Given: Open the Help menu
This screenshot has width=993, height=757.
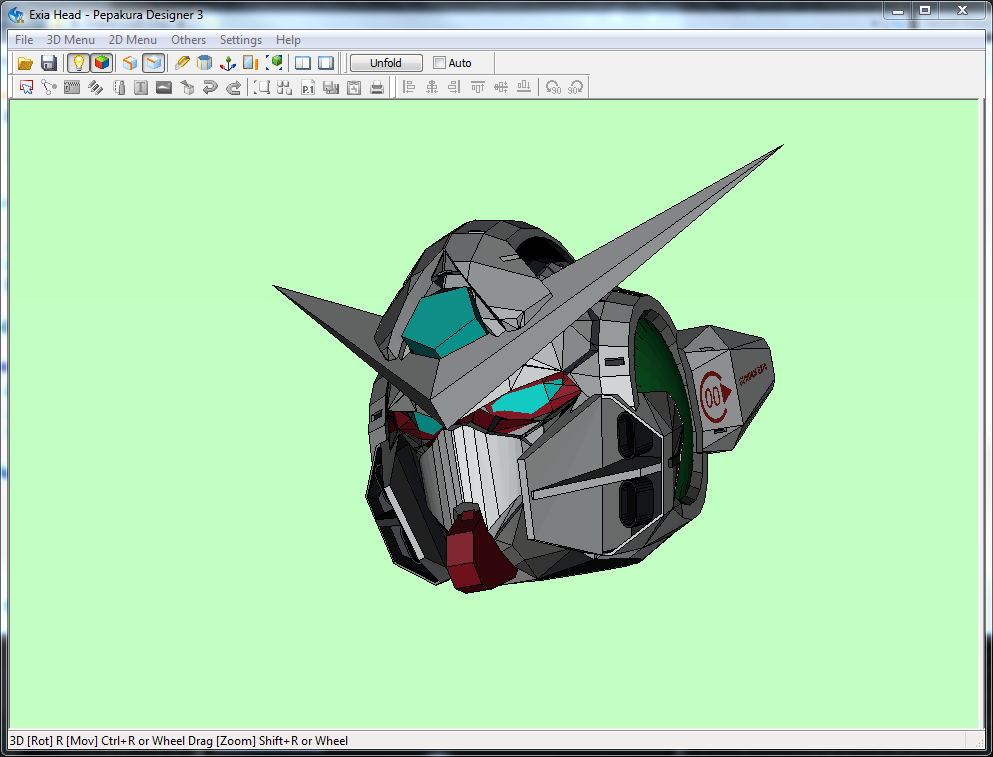Looking at the screenshot, I should 288,40.
